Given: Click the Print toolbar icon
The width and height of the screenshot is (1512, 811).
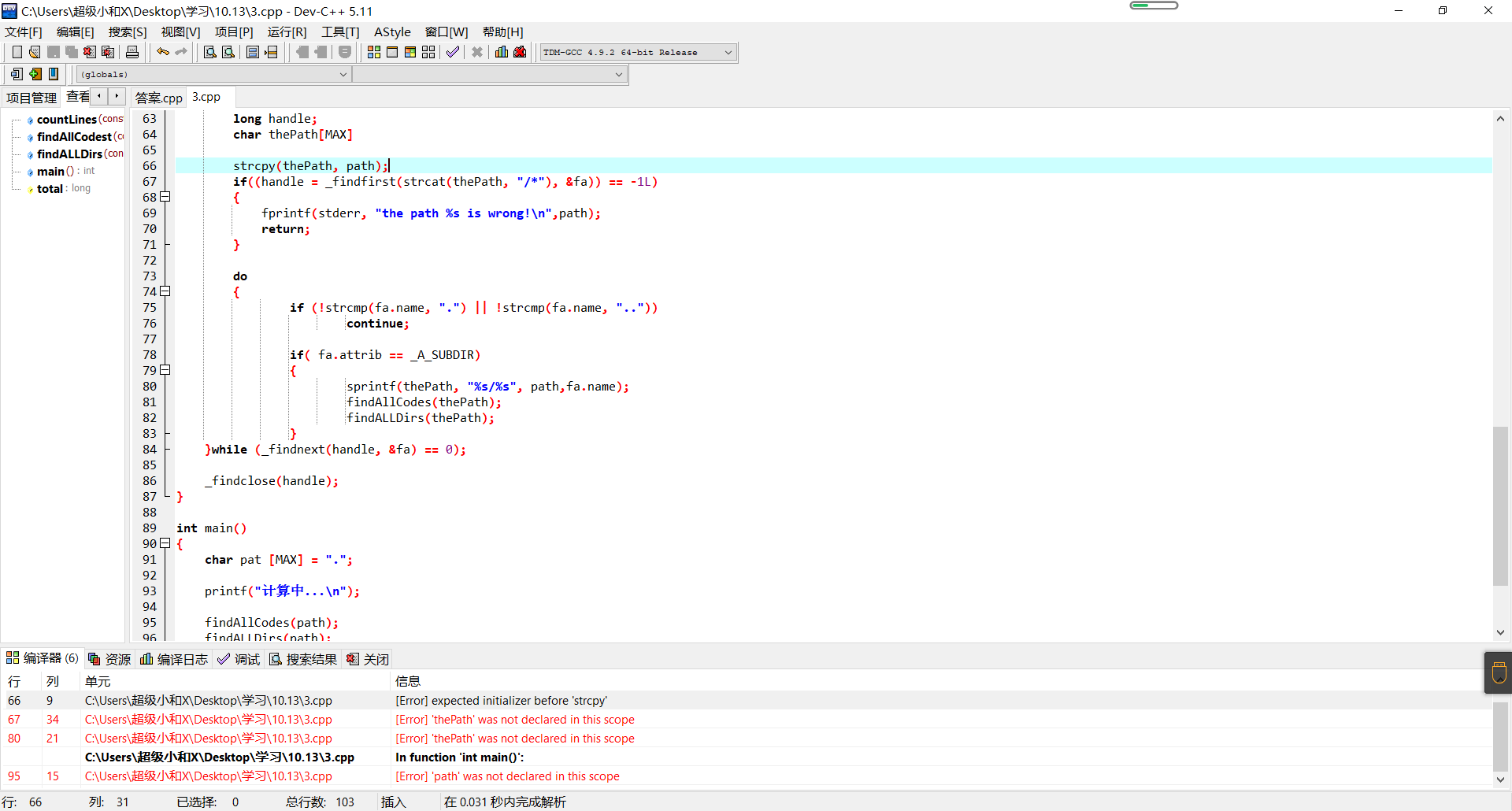Looking at the screenshot, I should (132, 52).
